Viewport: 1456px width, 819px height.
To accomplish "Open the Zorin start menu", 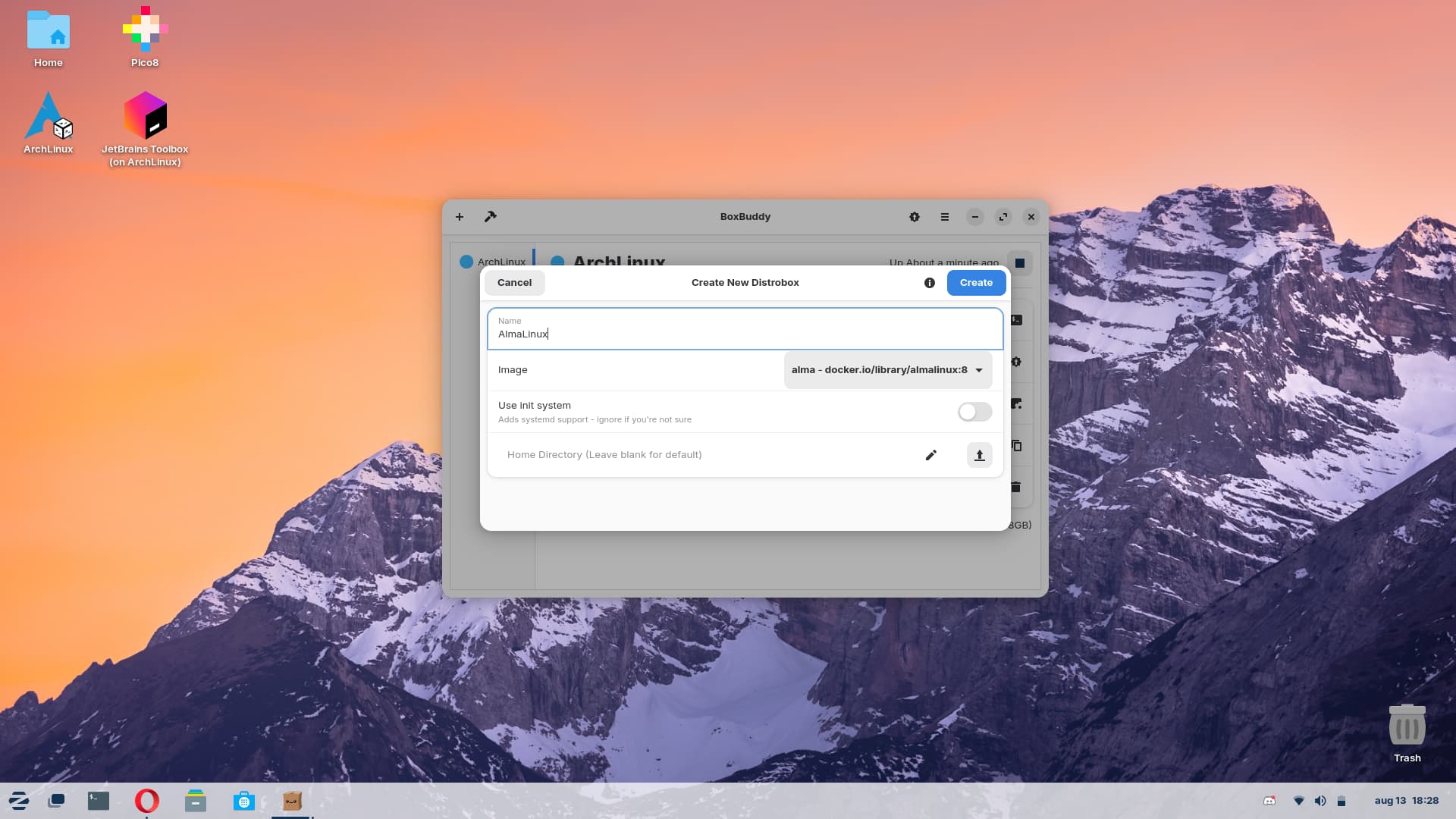I will click(x=19, y=801).
